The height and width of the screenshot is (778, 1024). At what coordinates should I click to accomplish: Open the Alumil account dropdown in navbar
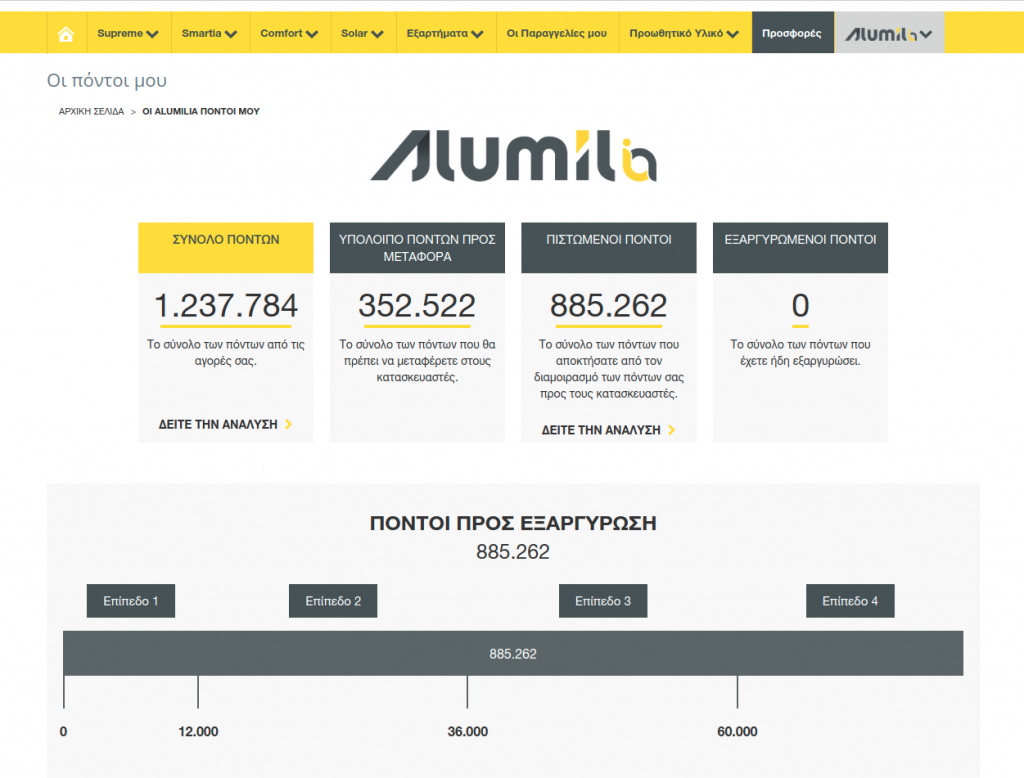889,34
